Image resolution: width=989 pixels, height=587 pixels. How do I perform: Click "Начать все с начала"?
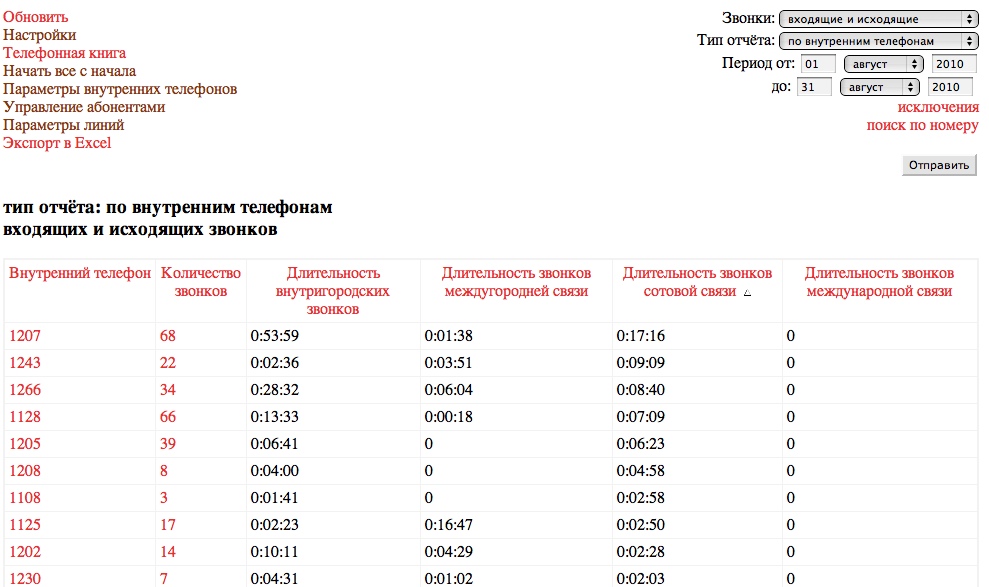tap(70, 70)
